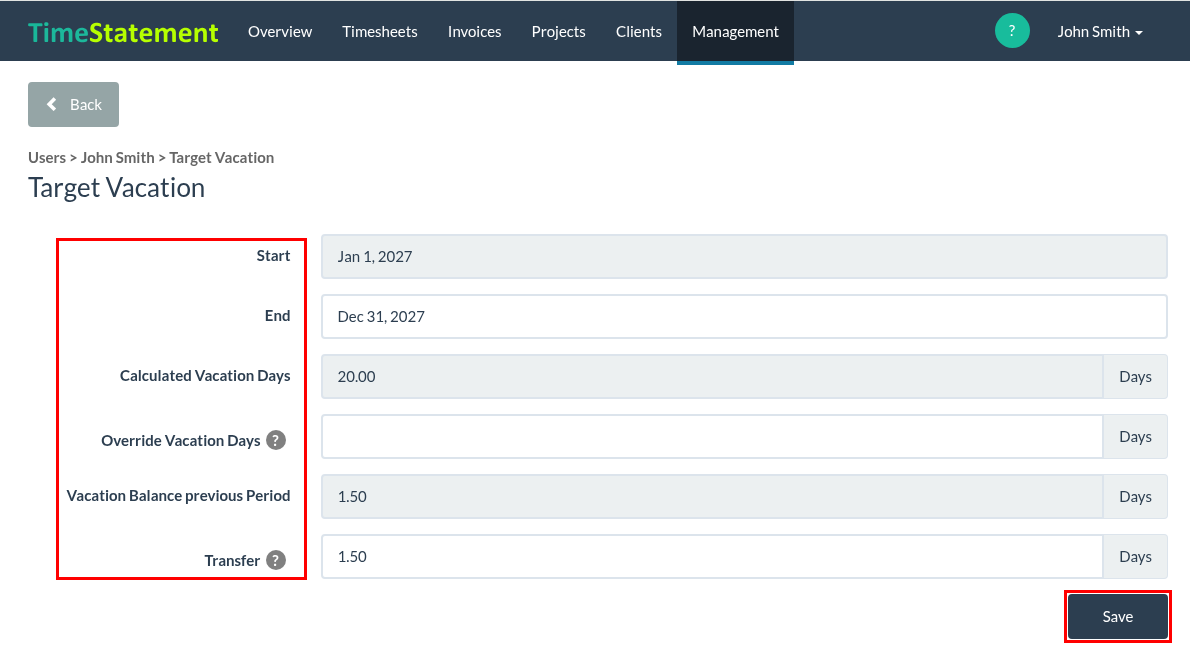Click the Target Vacation heading
The height and width of the screenshot is (659, 1190).
click(116, 188)
